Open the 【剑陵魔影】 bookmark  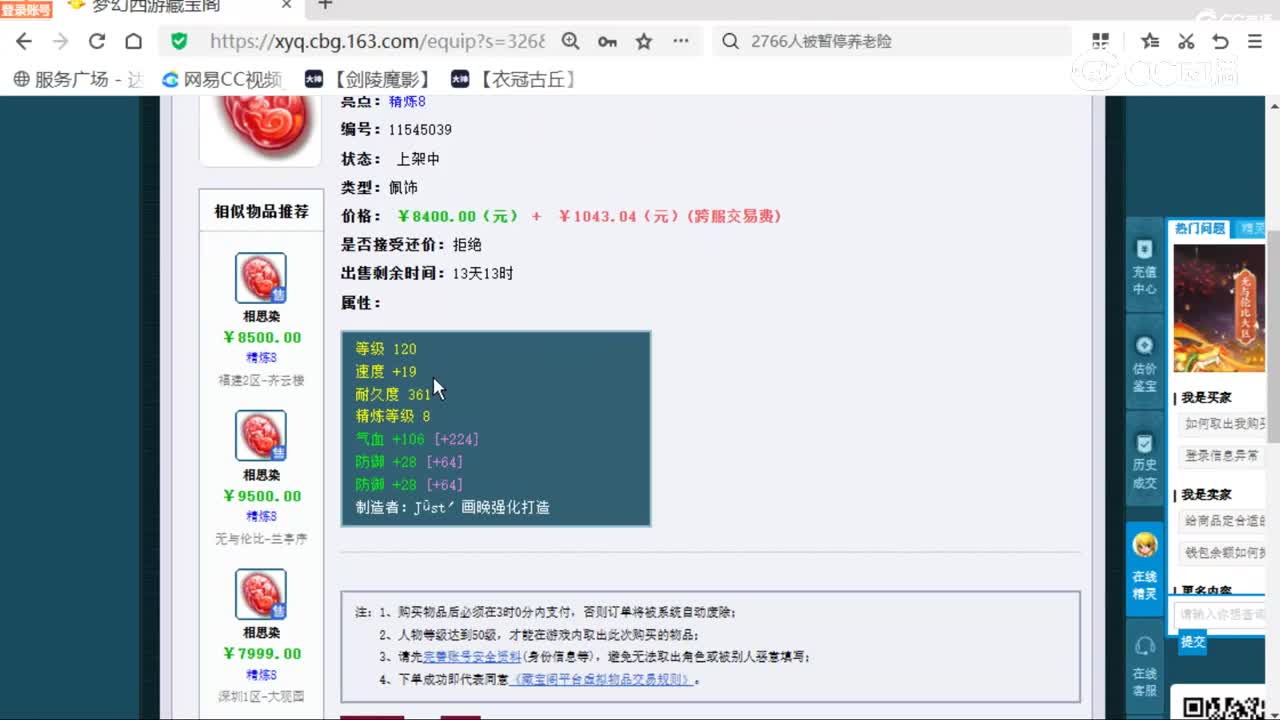coord(368,79)
